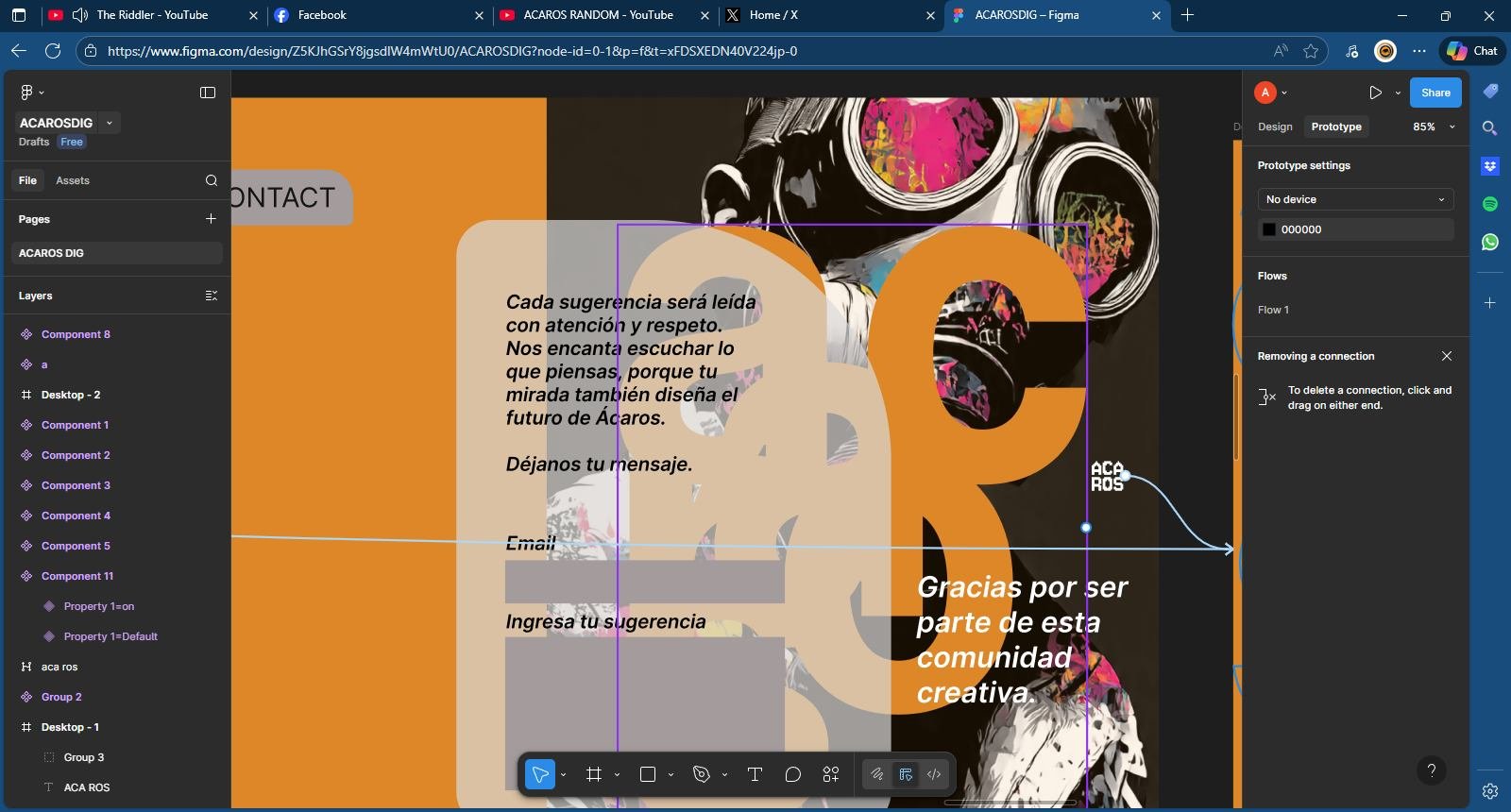Image resolution: width=1511 pixels, height=812 pixels.
Task: Toggle the left sidebar panel icon
Action: pos(208,93)
